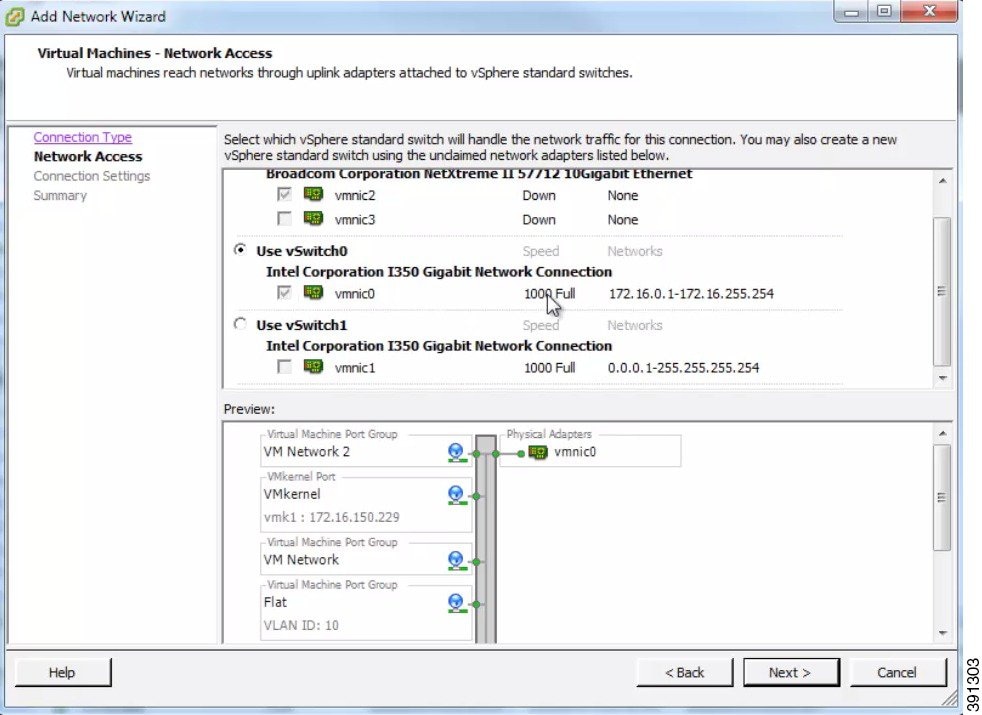Screen dimensions: 982x715
Task: Click the vmnic2 network adapter icon
Action: pyautogui.click(x=313, y=195)
